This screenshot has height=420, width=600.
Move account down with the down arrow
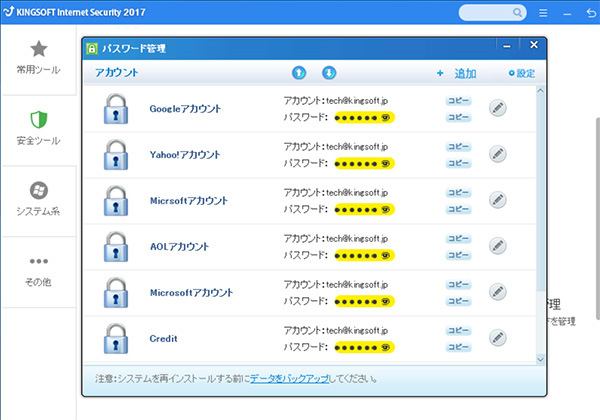[x=329, y=73]
